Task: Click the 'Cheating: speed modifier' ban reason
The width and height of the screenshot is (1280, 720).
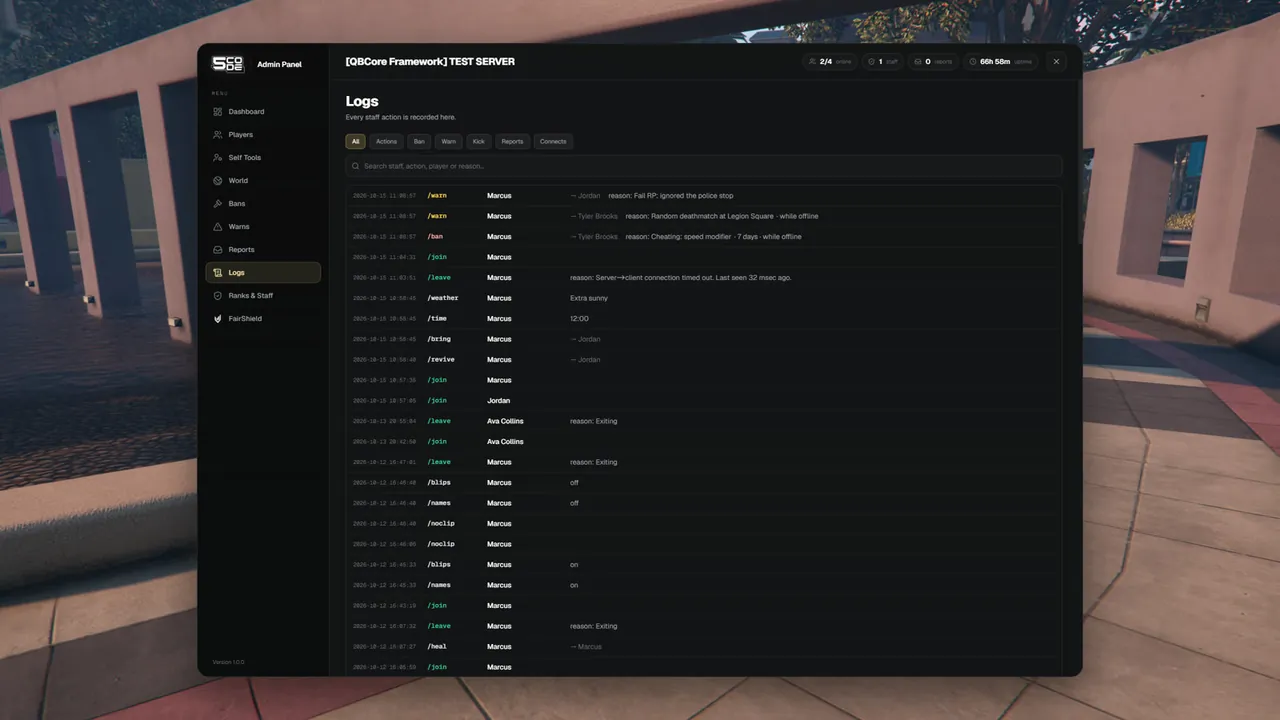Action: (x=713, y=237)
